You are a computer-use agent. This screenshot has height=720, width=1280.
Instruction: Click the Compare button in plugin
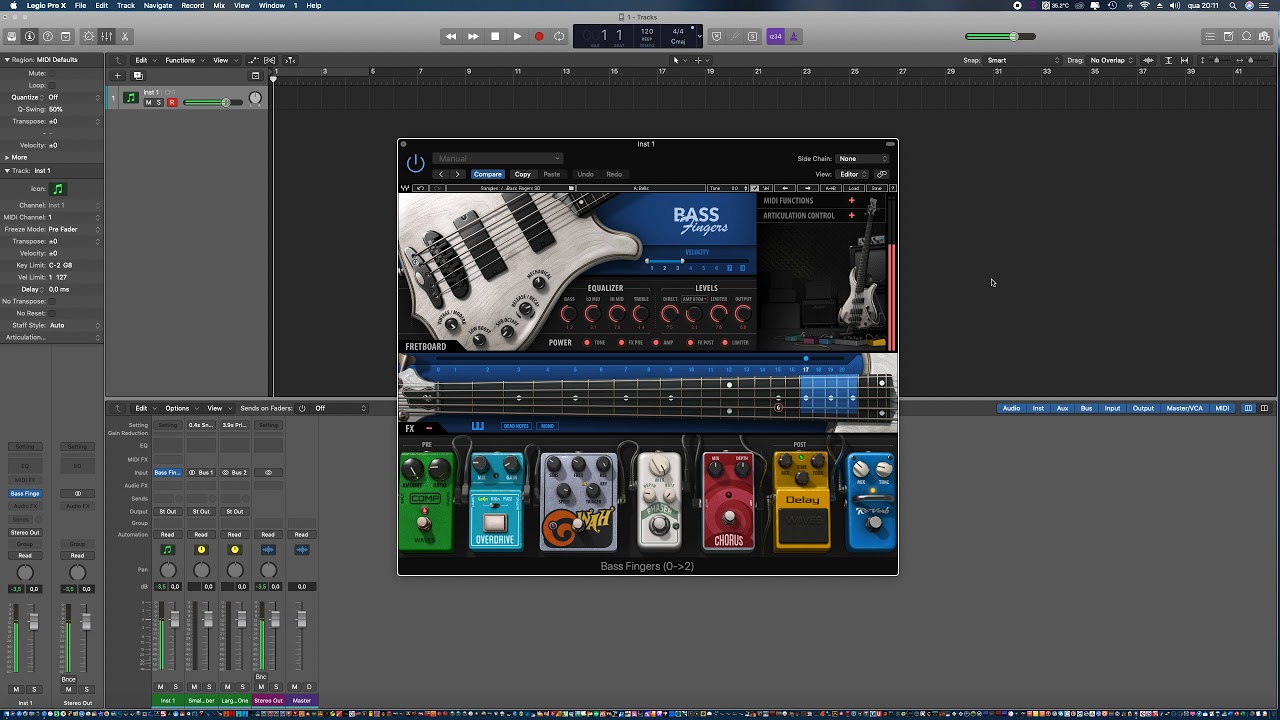click(x=488, y=174)
